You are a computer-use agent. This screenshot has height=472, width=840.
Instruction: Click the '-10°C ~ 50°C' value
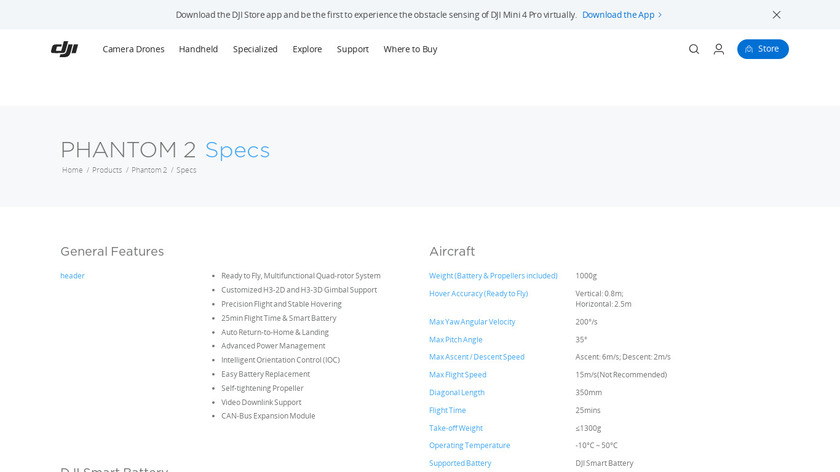coord(596,445)
